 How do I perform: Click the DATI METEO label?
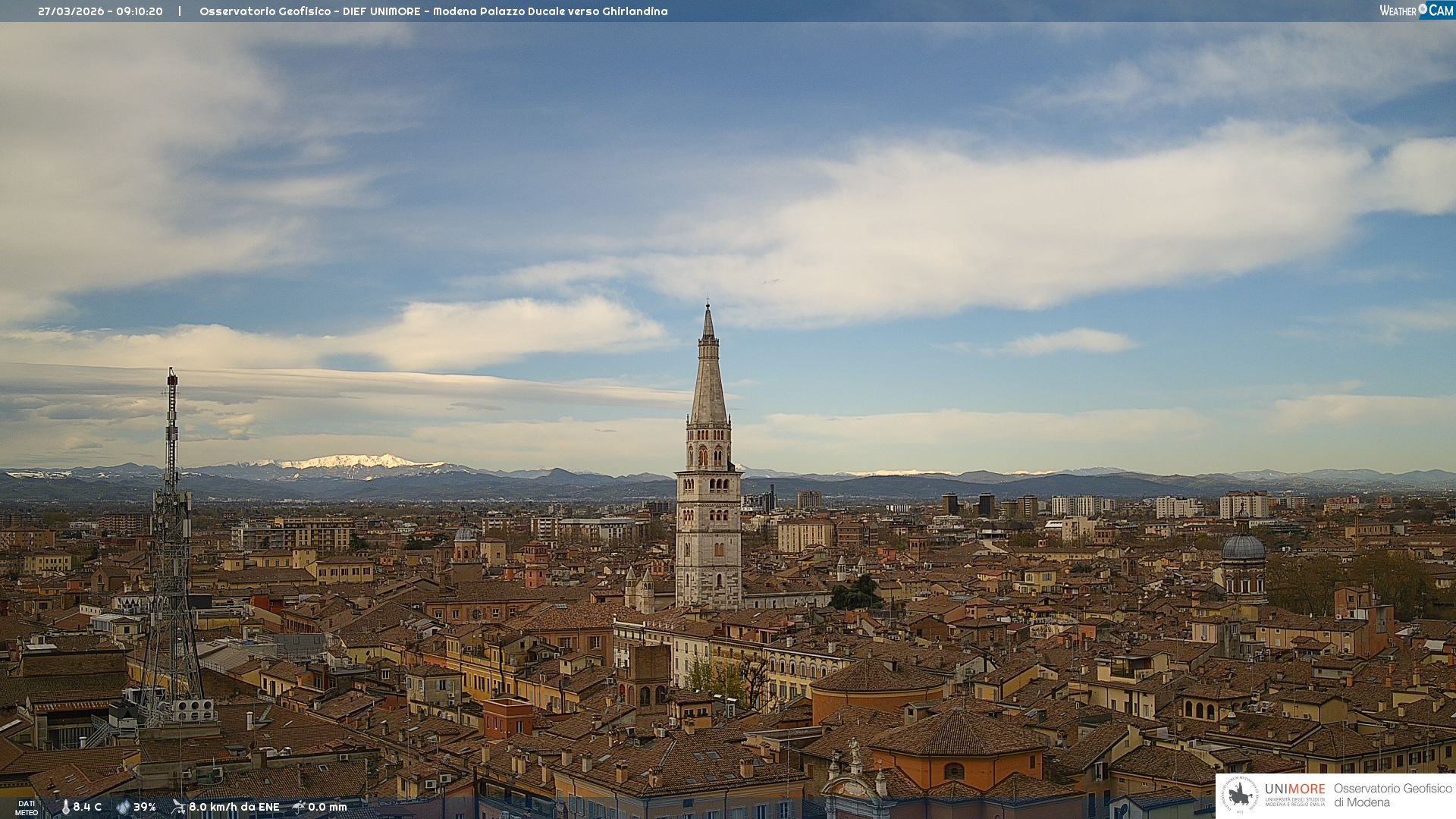click(27, 808)
